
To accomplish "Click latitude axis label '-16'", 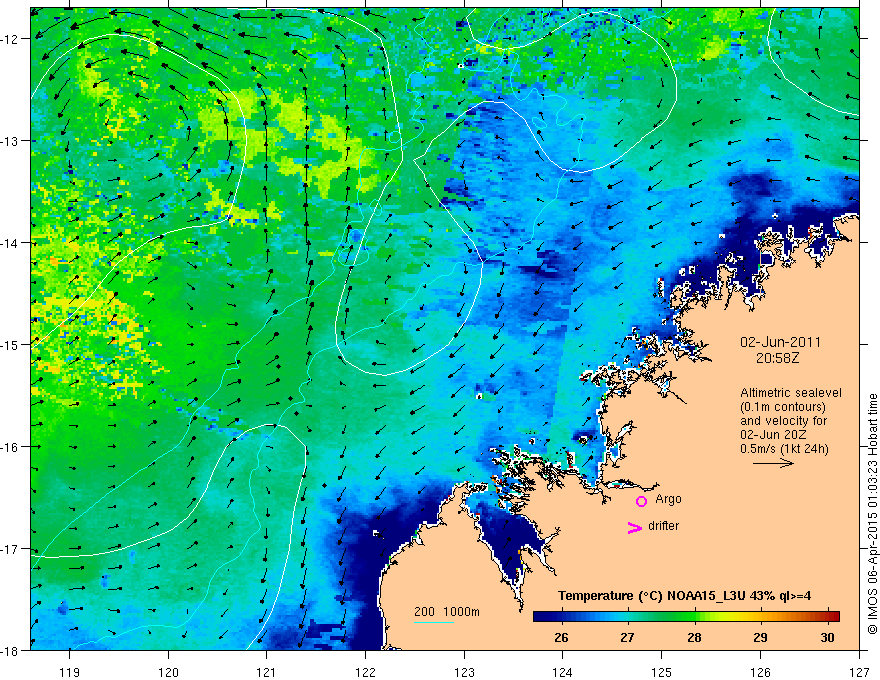I will click(x=10, y=447).
